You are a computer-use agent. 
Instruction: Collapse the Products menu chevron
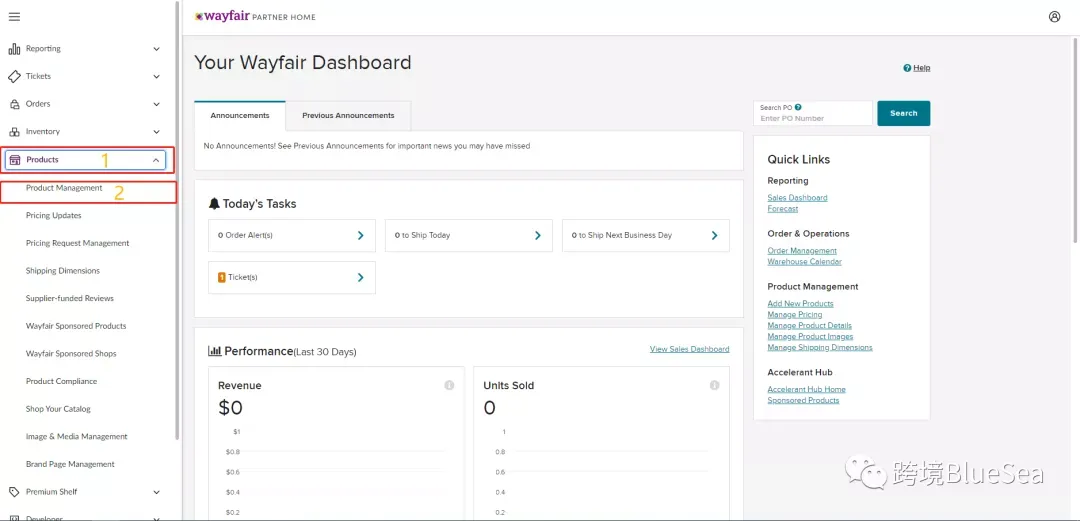click(156, 160)
